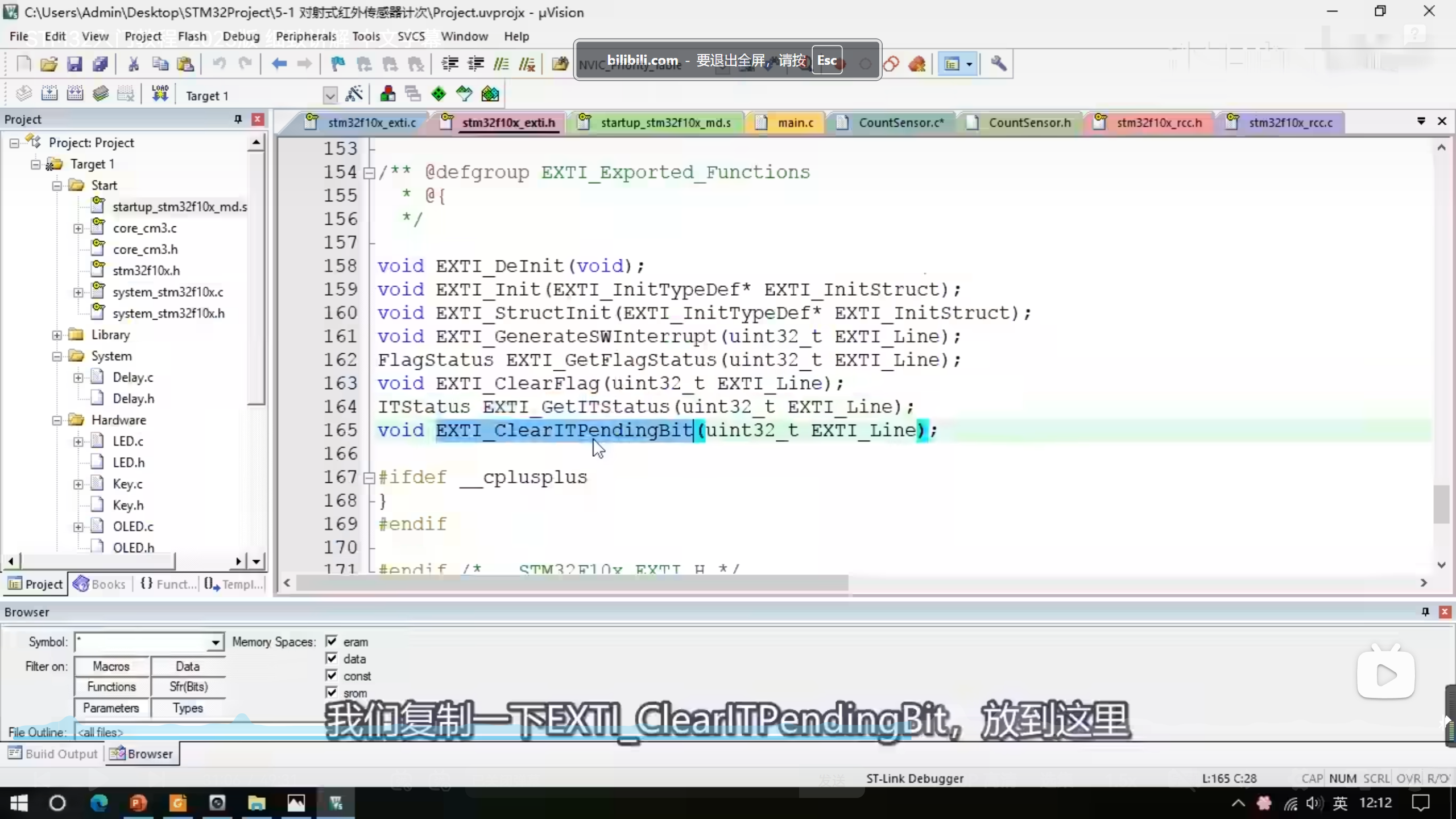
Task: Click the Functions filter button
Action: point(111,686)
